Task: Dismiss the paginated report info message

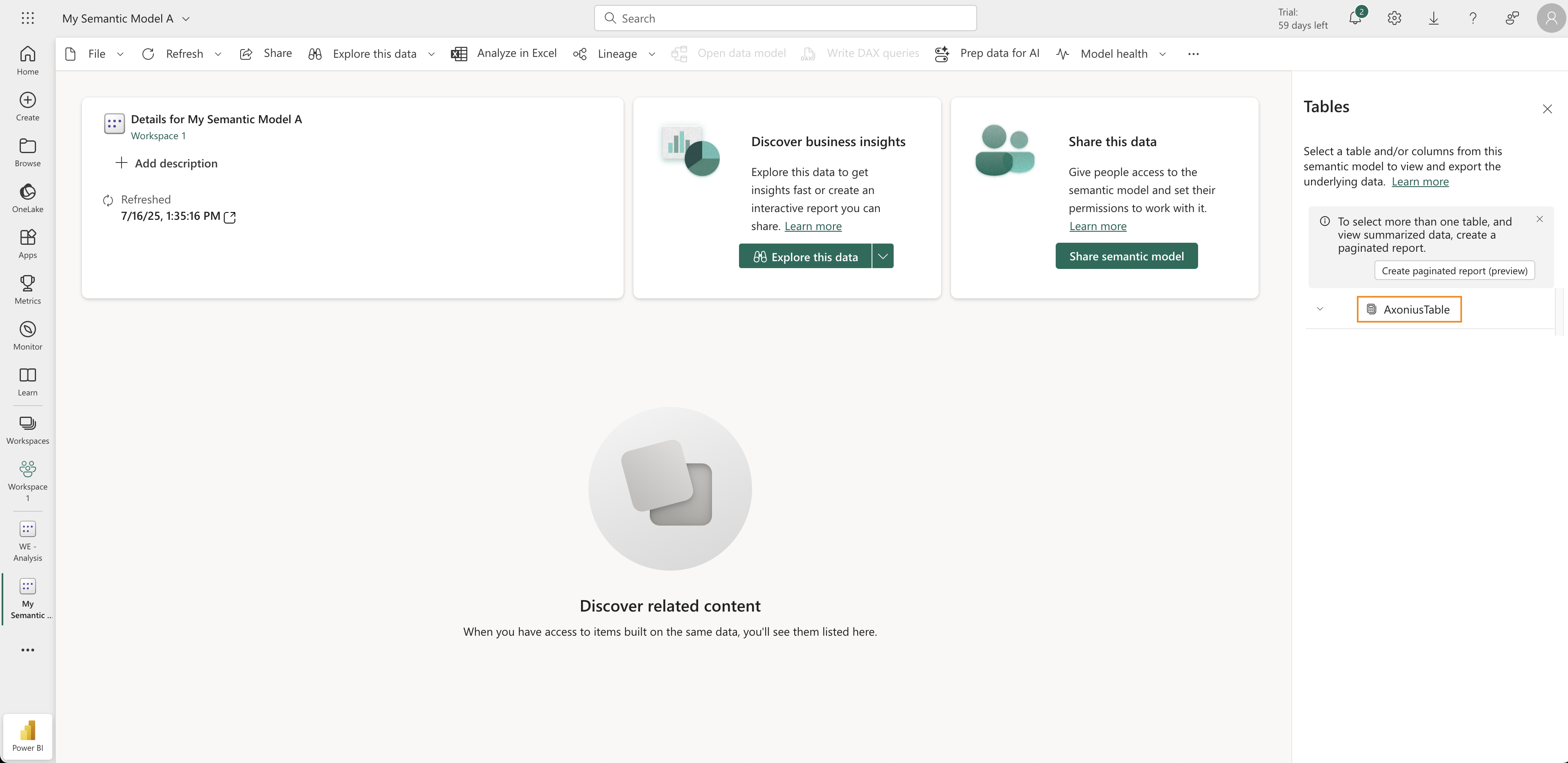Action: click(1539, 219)
